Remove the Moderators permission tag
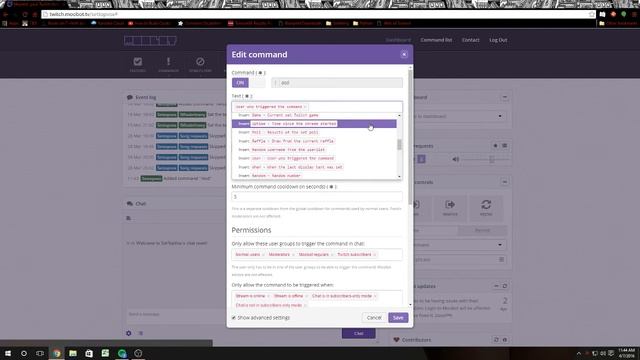640x360 pixels. point(293,255)
